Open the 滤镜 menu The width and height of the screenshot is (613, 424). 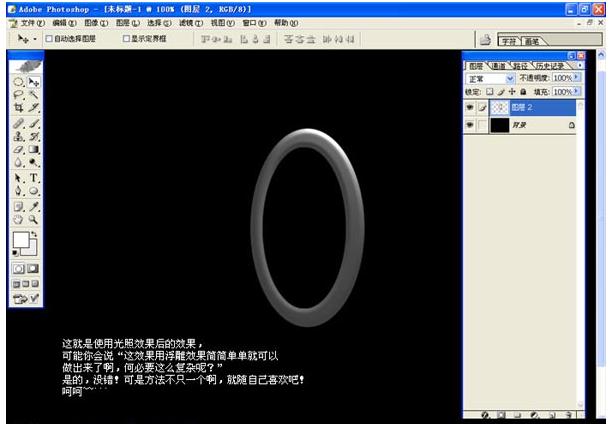(x=191, y=23)
